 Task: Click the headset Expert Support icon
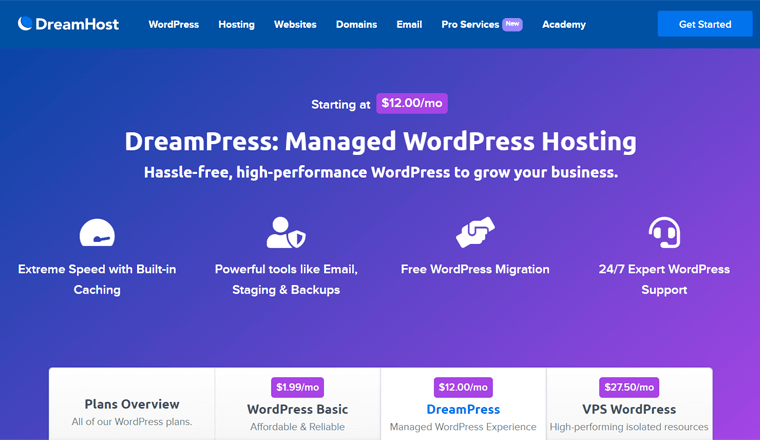[664, 232]
